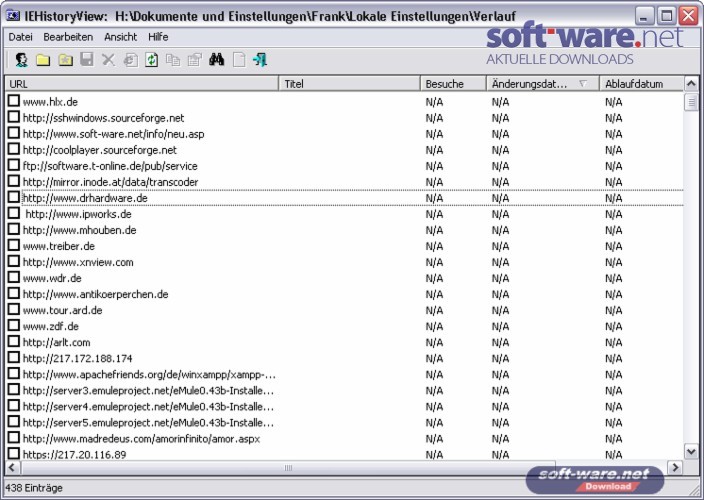Tick the mirror.inode.at checkbox
Image resolution: width=704 pixels, height=500 pixels.
(x=14, y=181)
